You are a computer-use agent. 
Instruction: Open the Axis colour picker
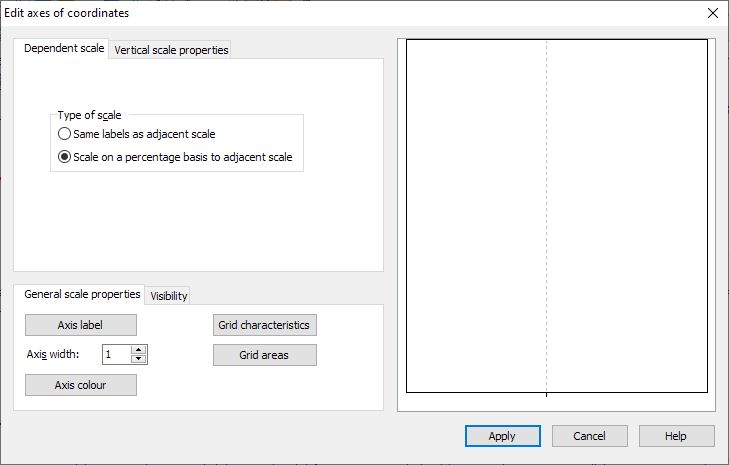(81, 385)
